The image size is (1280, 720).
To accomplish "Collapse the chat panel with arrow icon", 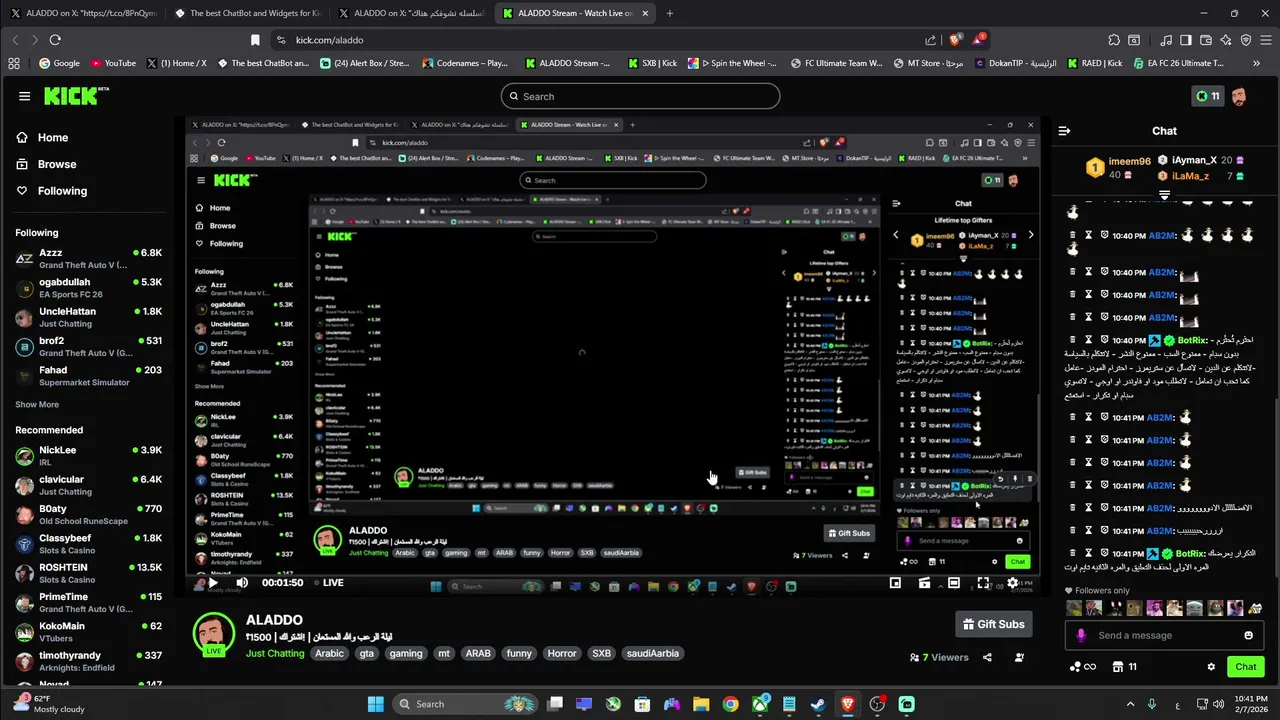I will point(1064,131).
